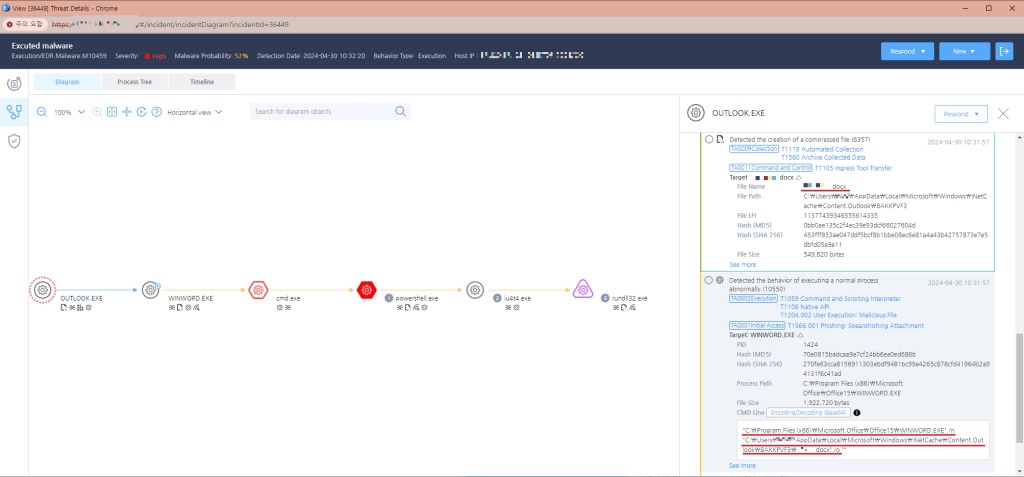The image size is (1024, 477).
Task: Open T1119 Automated Collection link
Action: click(x=822, y=149)
